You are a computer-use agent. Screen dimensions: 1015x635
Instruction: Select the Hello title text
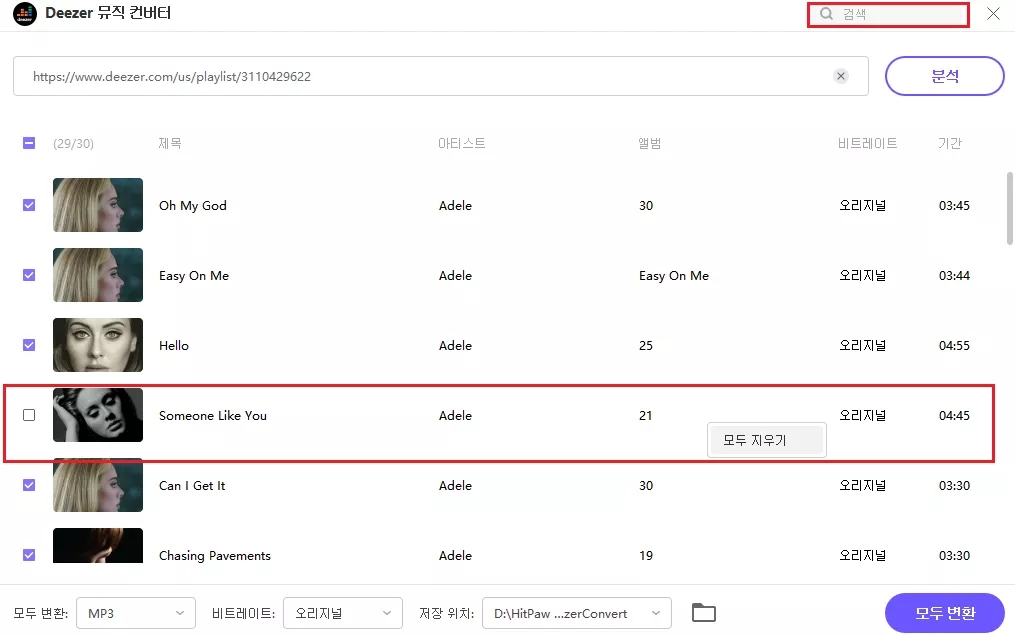click(174, 346)
